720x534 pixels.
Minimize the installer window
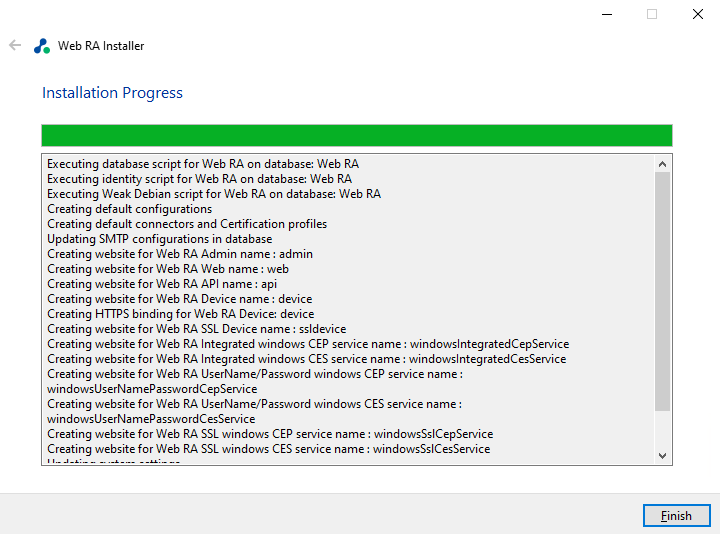click(606, 14)
